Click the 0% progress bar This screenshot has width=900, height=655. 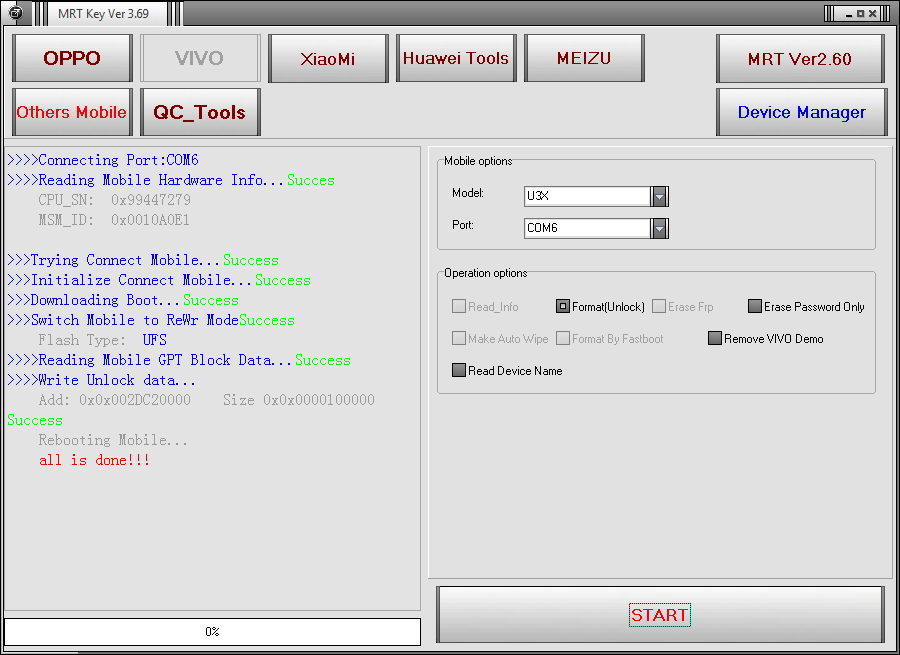212,631
